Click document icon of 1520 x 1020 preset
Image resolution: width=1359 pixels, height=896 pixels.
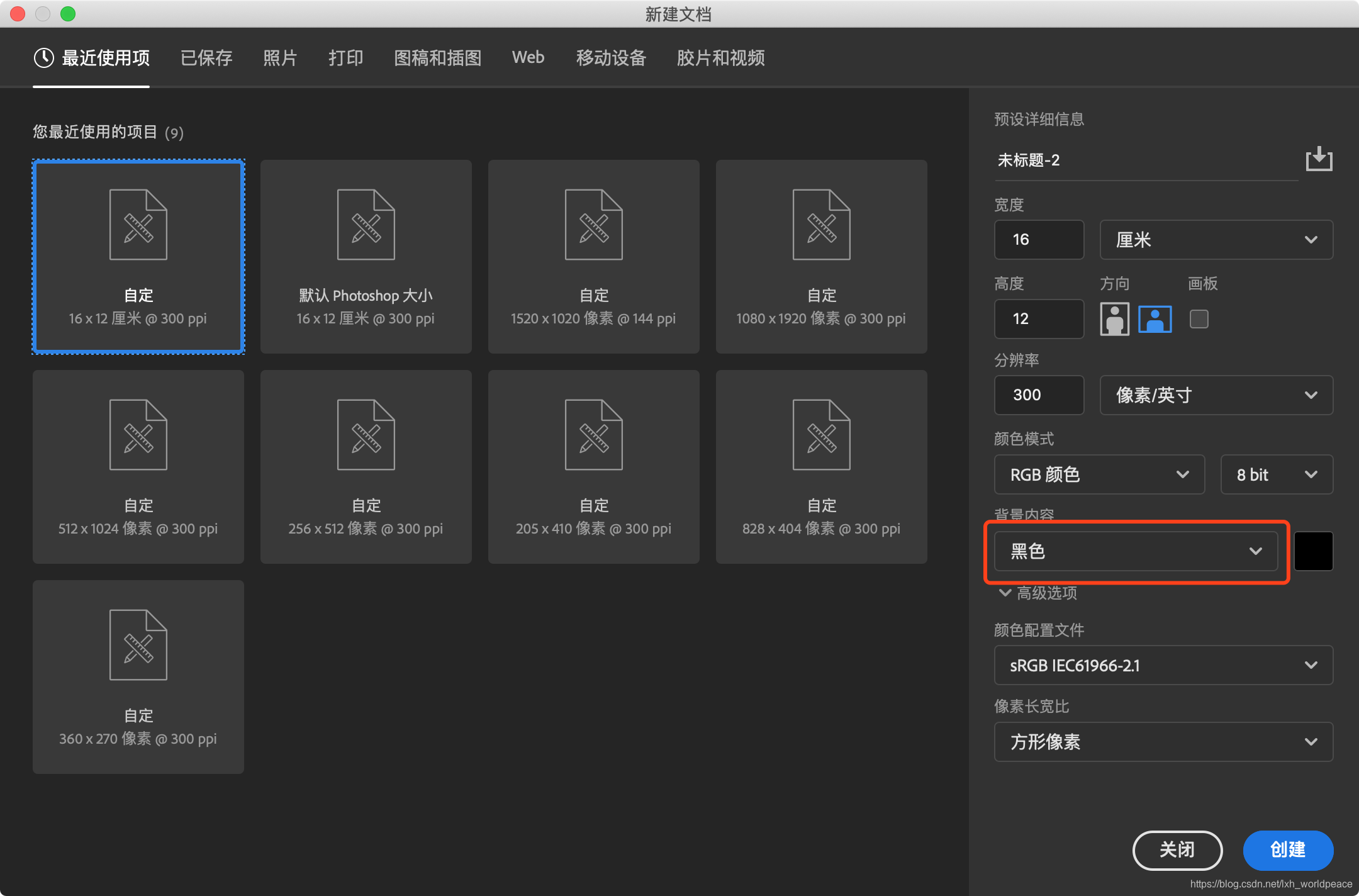[x=594, y=225]
